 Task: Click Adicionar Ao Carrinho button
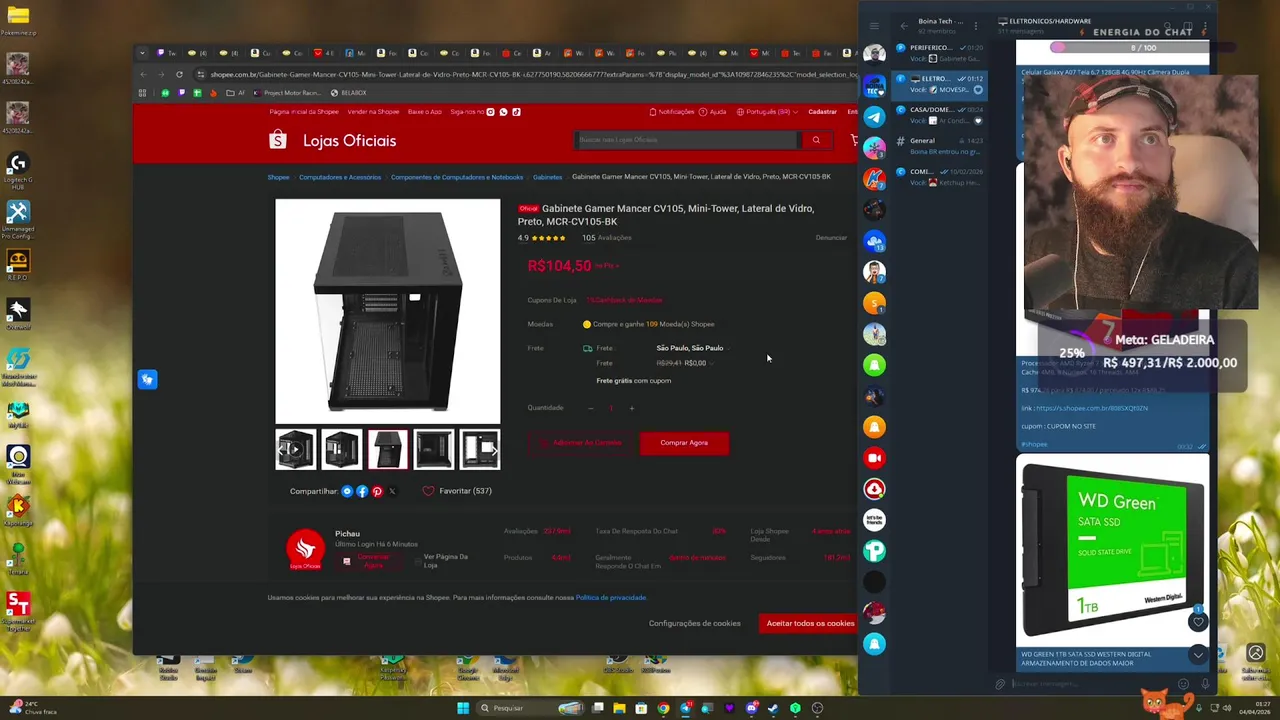(582, 443)
